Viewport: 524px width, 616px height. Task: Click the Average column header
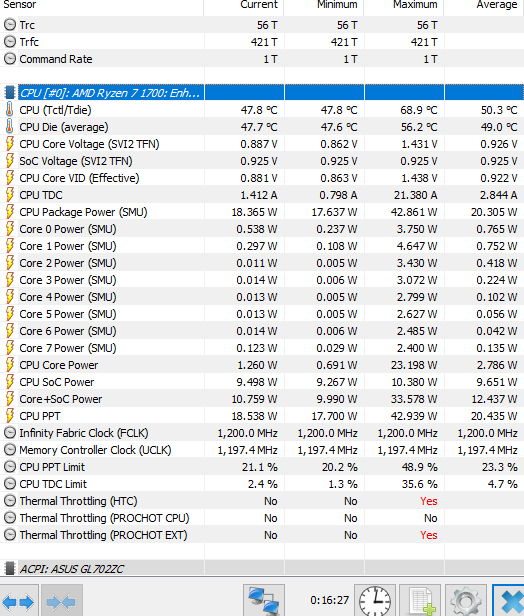497,5
